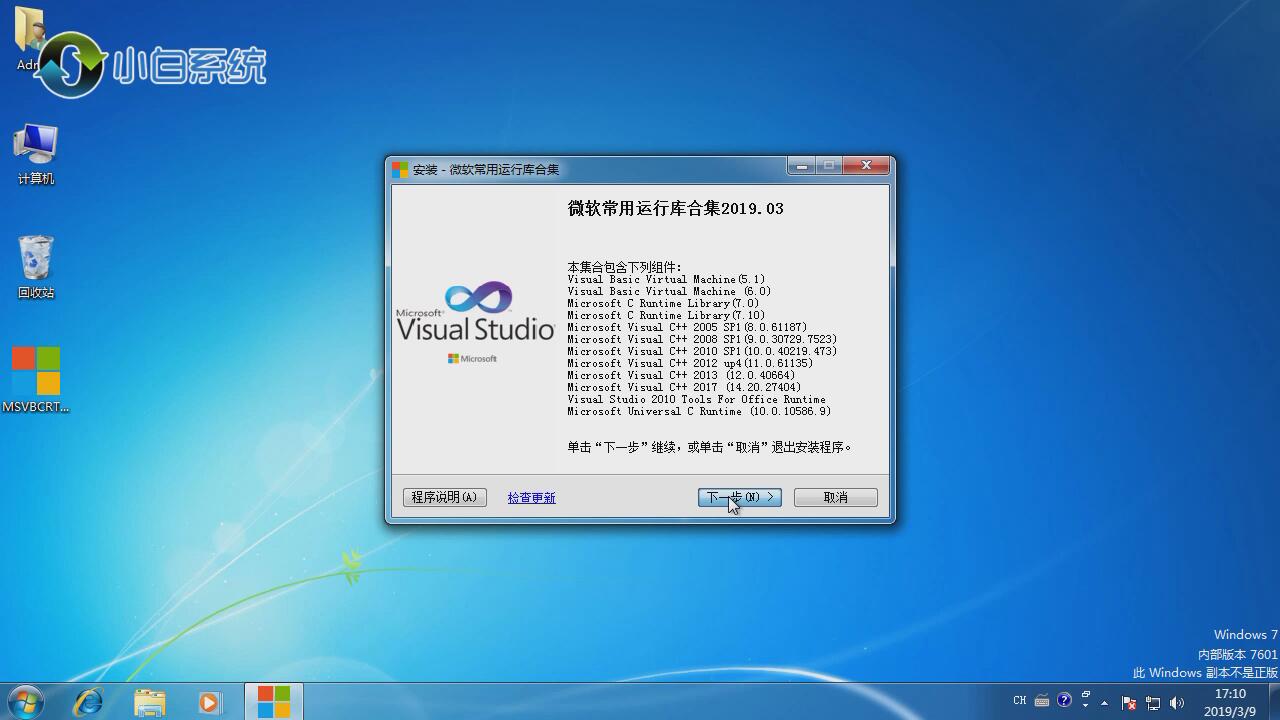This screenshot has height=720, width=1280.
Task: Open the volume speaker tray icon
Action: (1177, 703)
